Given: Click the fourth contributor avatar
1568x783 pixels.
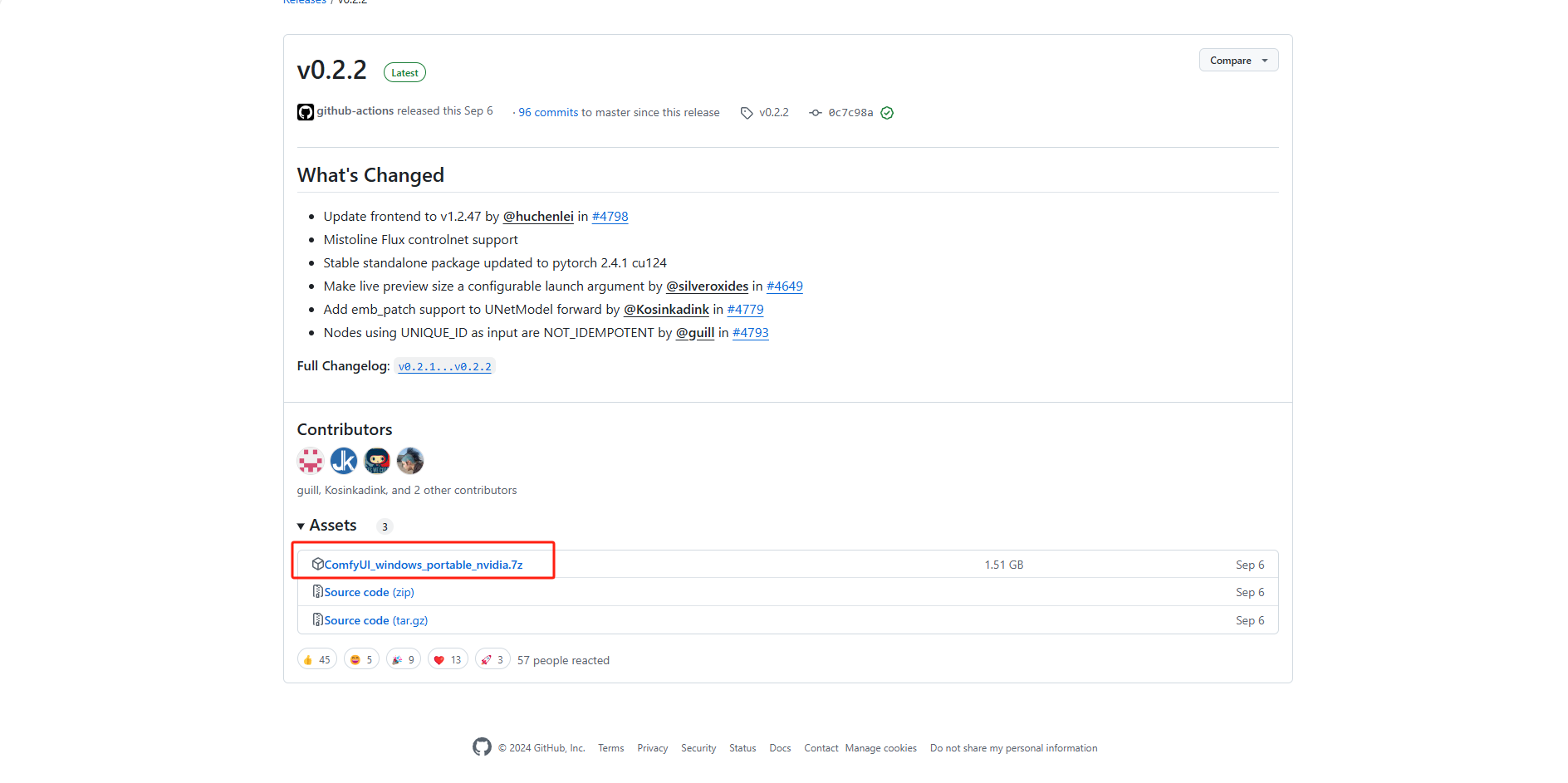Looking at the screenshot, I should 410,460.
